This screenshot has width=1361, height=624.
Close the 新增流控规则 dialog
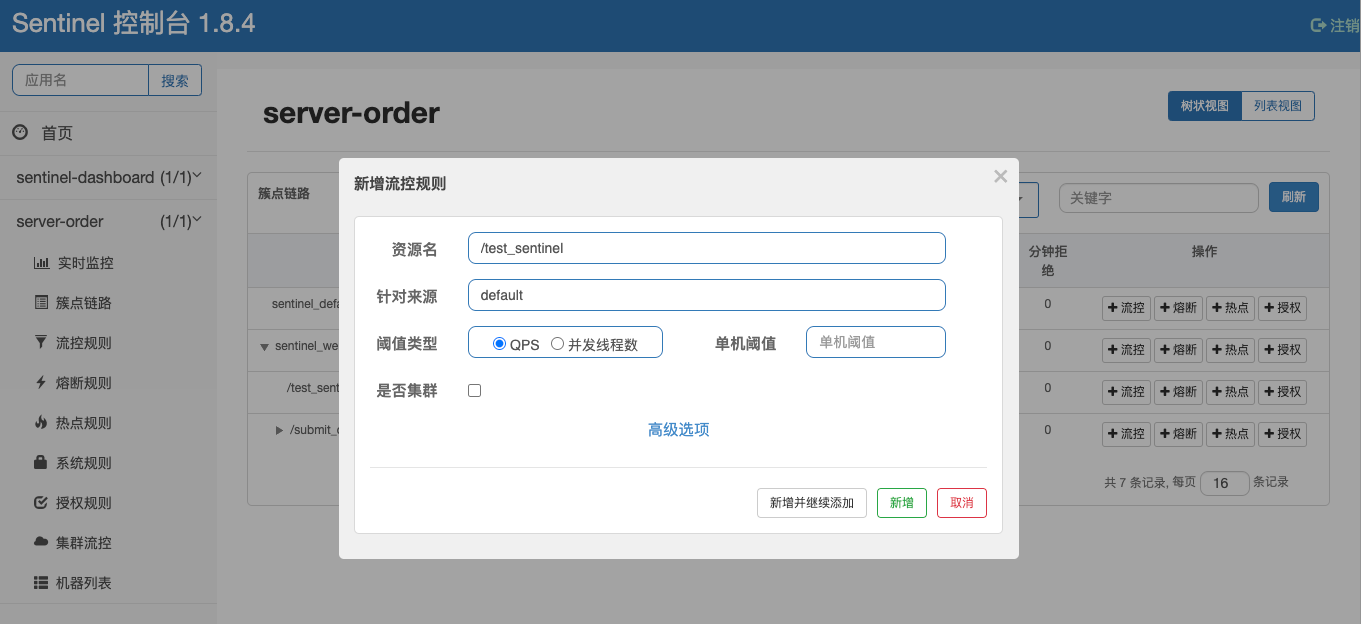(1000, 177)
